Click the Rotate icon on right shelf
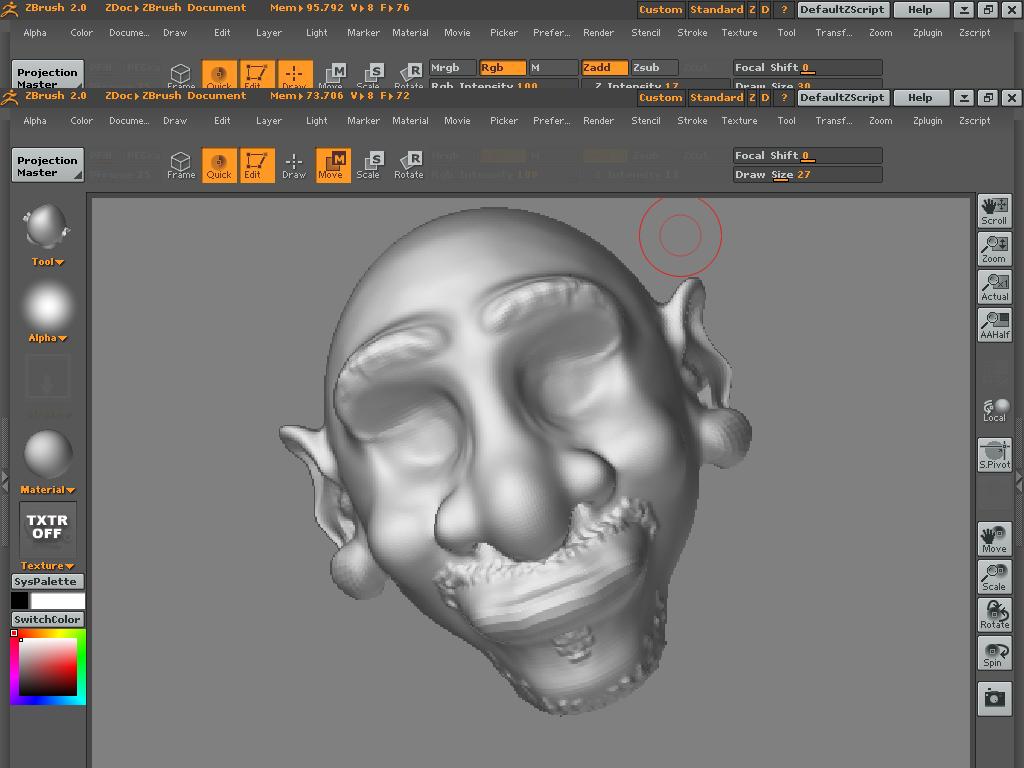Screen dimensions: 1024x768 coord(995,615)
